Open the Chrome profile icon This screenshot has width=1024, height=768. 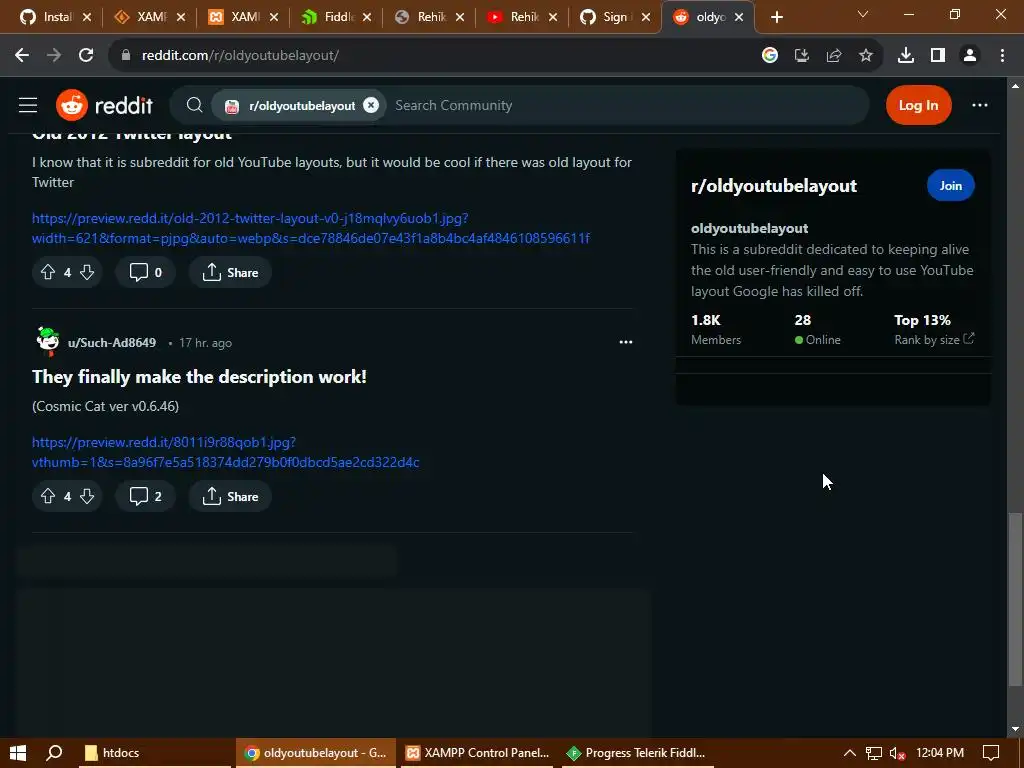(970, 56)
